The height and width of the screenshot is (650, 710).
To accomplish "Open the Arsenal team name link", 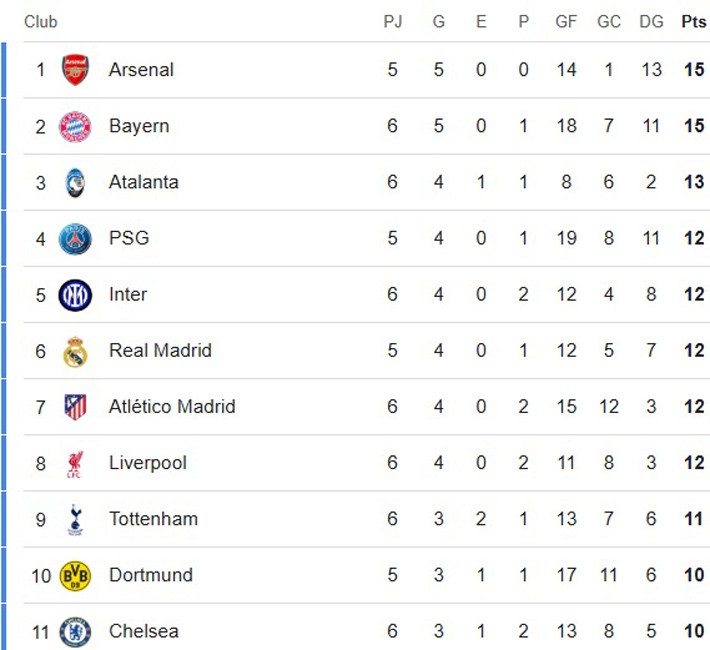I will pos(141,70).
